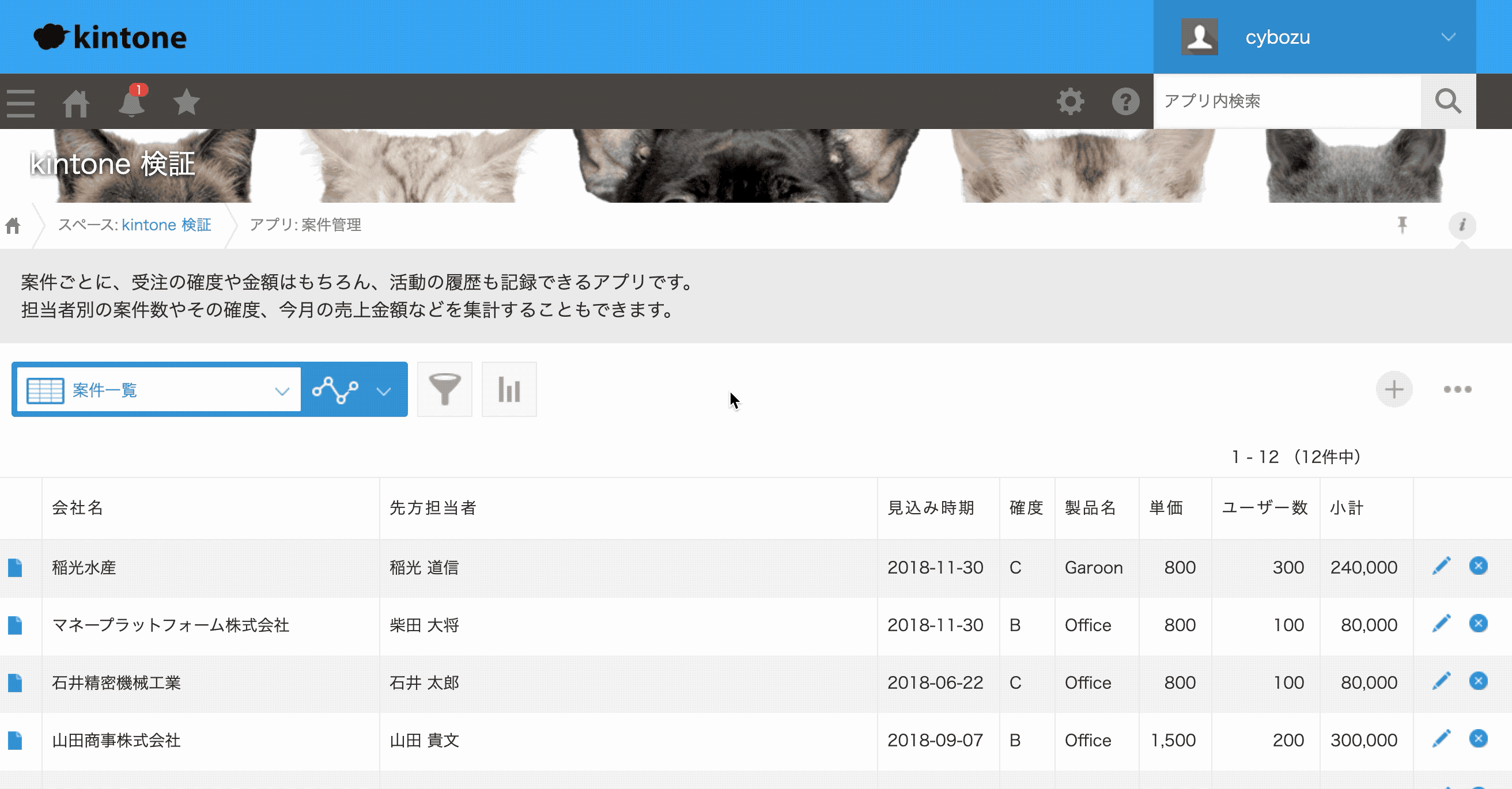Toggle the pin icon in breadcrumb bar
The image size is (1512, 789).
(x=1403, y=225)
